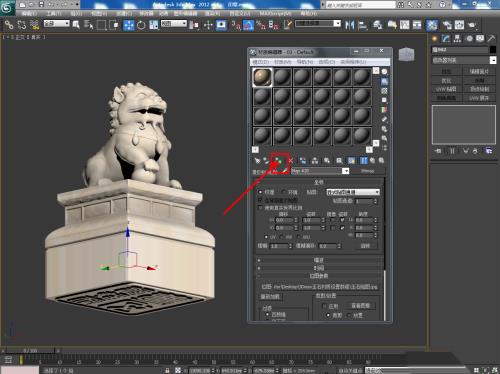The image size is (500, 374).
Task: Open the Modify panel tab icon
Action: [x=446, y=39]
